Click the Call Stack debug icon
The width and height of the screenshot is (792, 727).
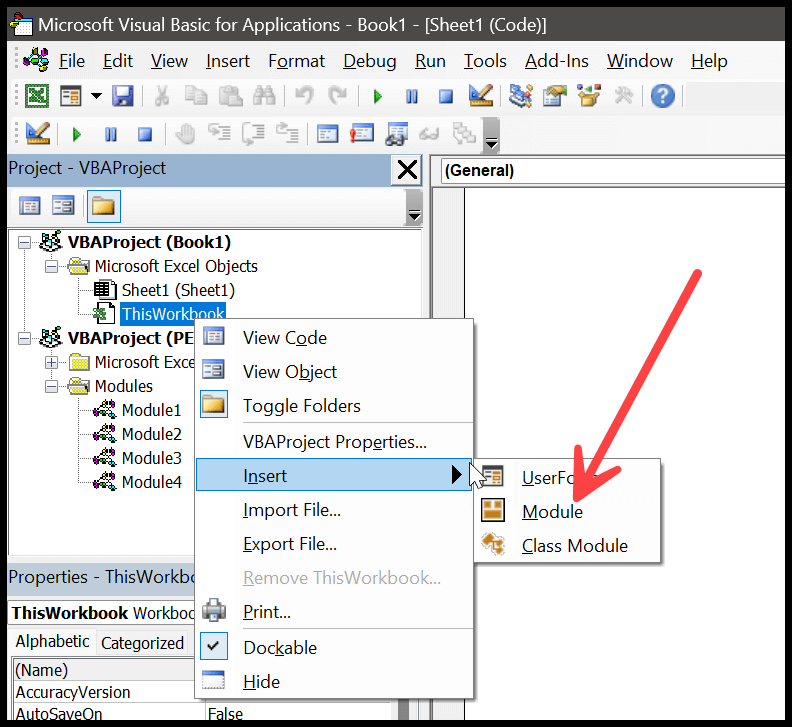pyautogui.click(x=464, y=134)
